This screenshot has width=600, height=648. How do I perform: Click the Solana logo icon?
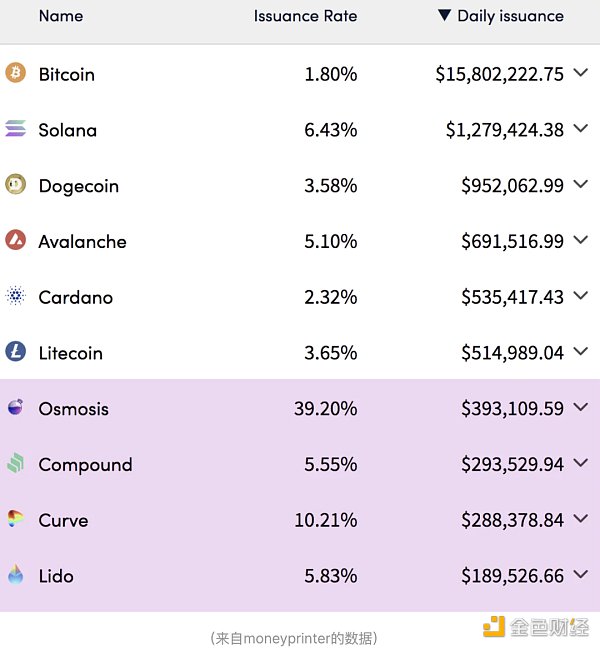click(15, 129)
